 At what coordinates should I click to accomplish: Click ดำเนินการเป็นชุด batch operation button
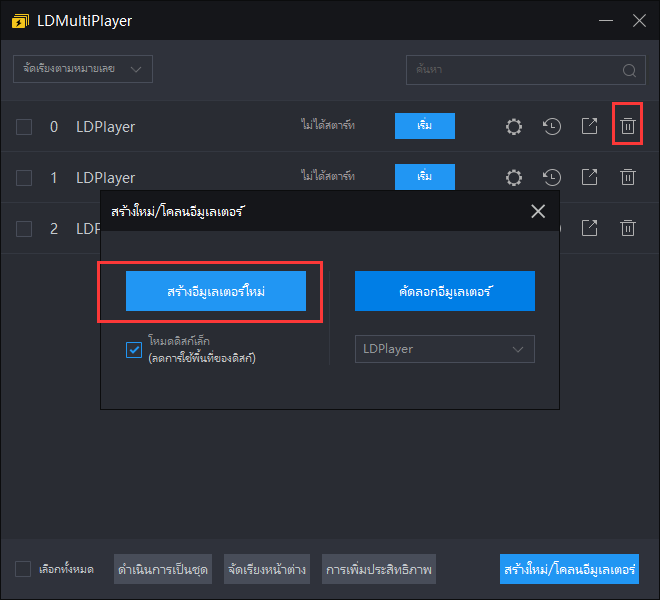click(163, 569)
